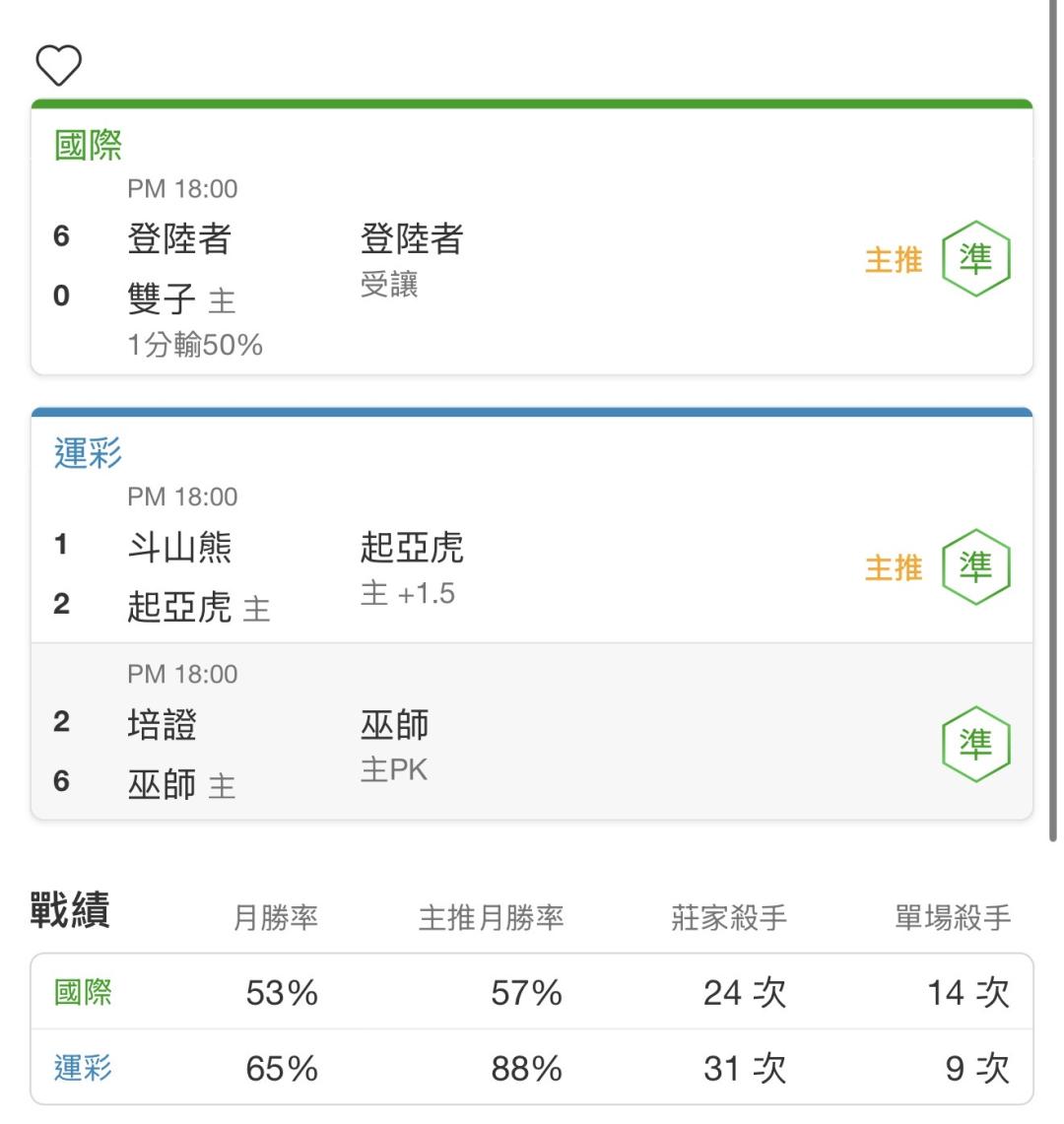Viewport: 1064px width, 1124px height.
Task: Click the 莊家殺手 column header
Action: coord(728,917)
